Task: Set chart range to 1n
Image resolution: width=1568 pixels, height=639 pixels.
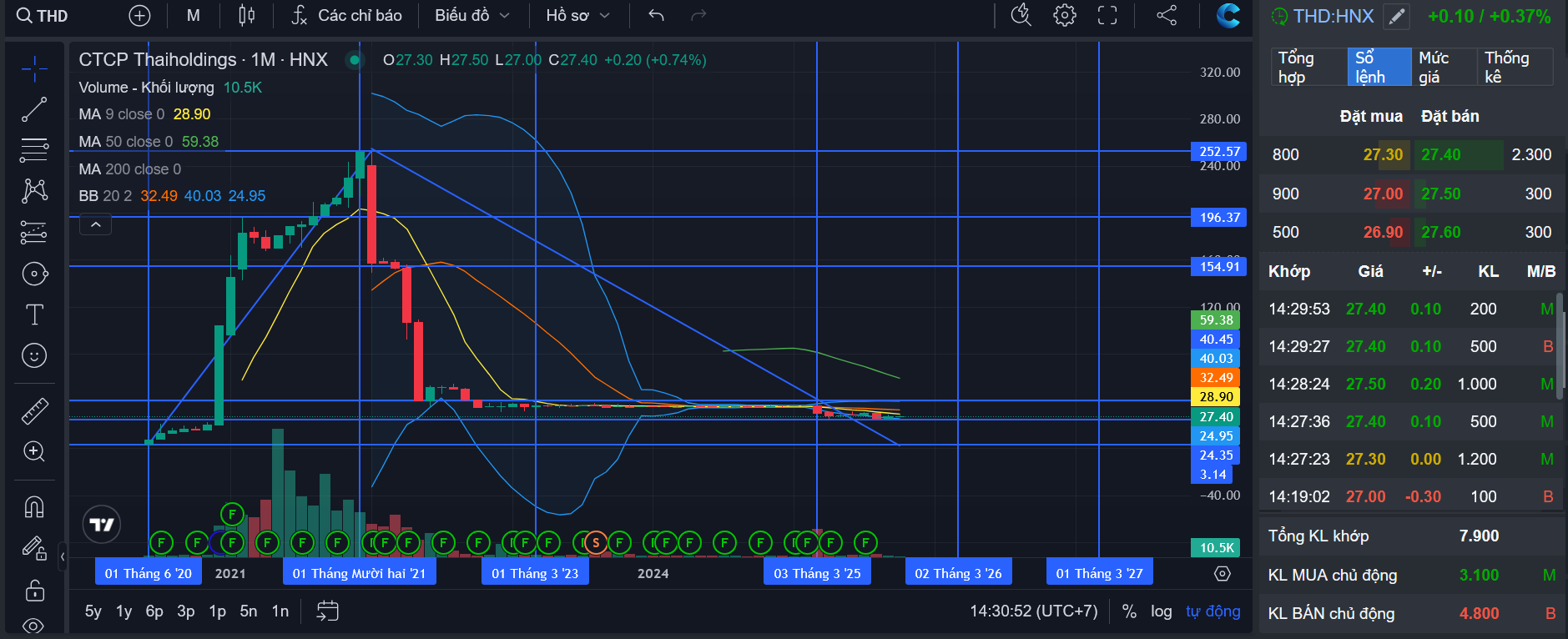Action: pos(280,611)
